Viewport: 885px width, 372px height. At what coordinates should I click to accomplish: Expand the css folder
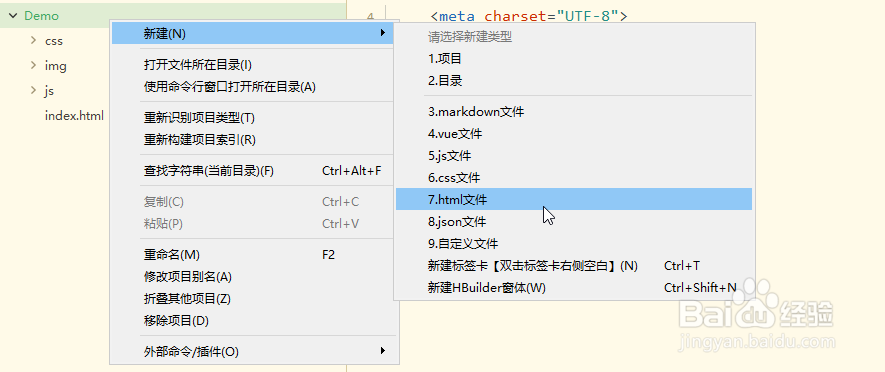(x=34, y=41)
